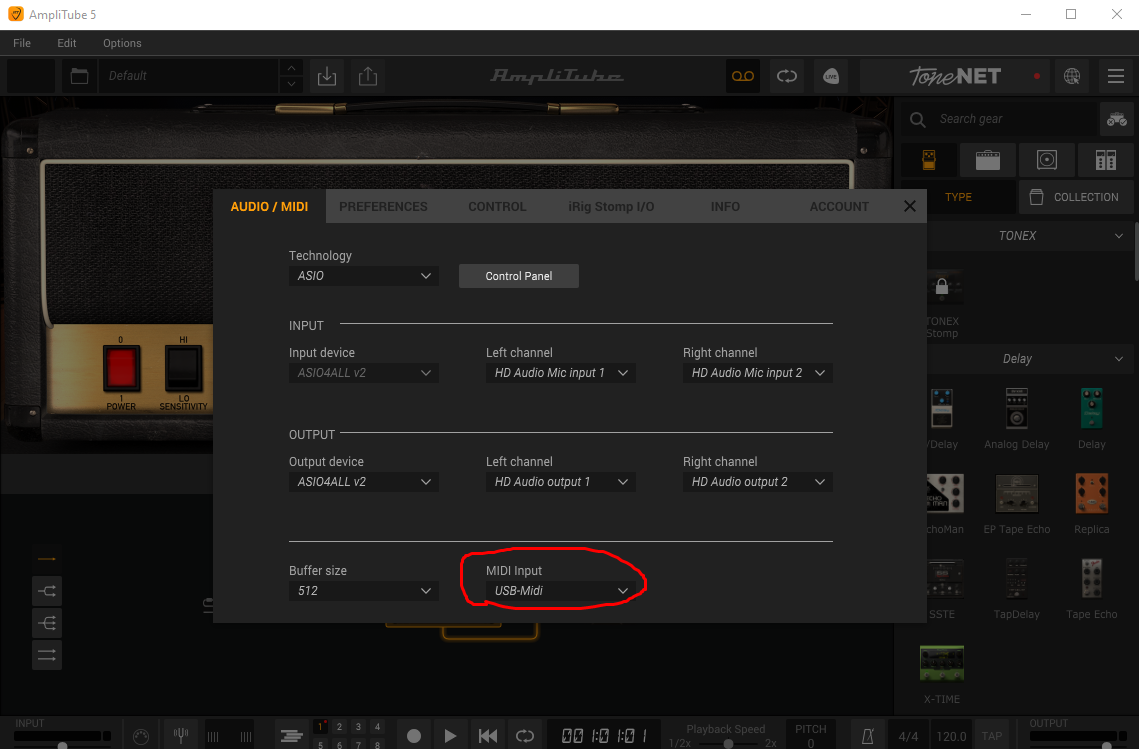Open Live mode icon
1139x749 pixels.
click(x=831, y=76)
